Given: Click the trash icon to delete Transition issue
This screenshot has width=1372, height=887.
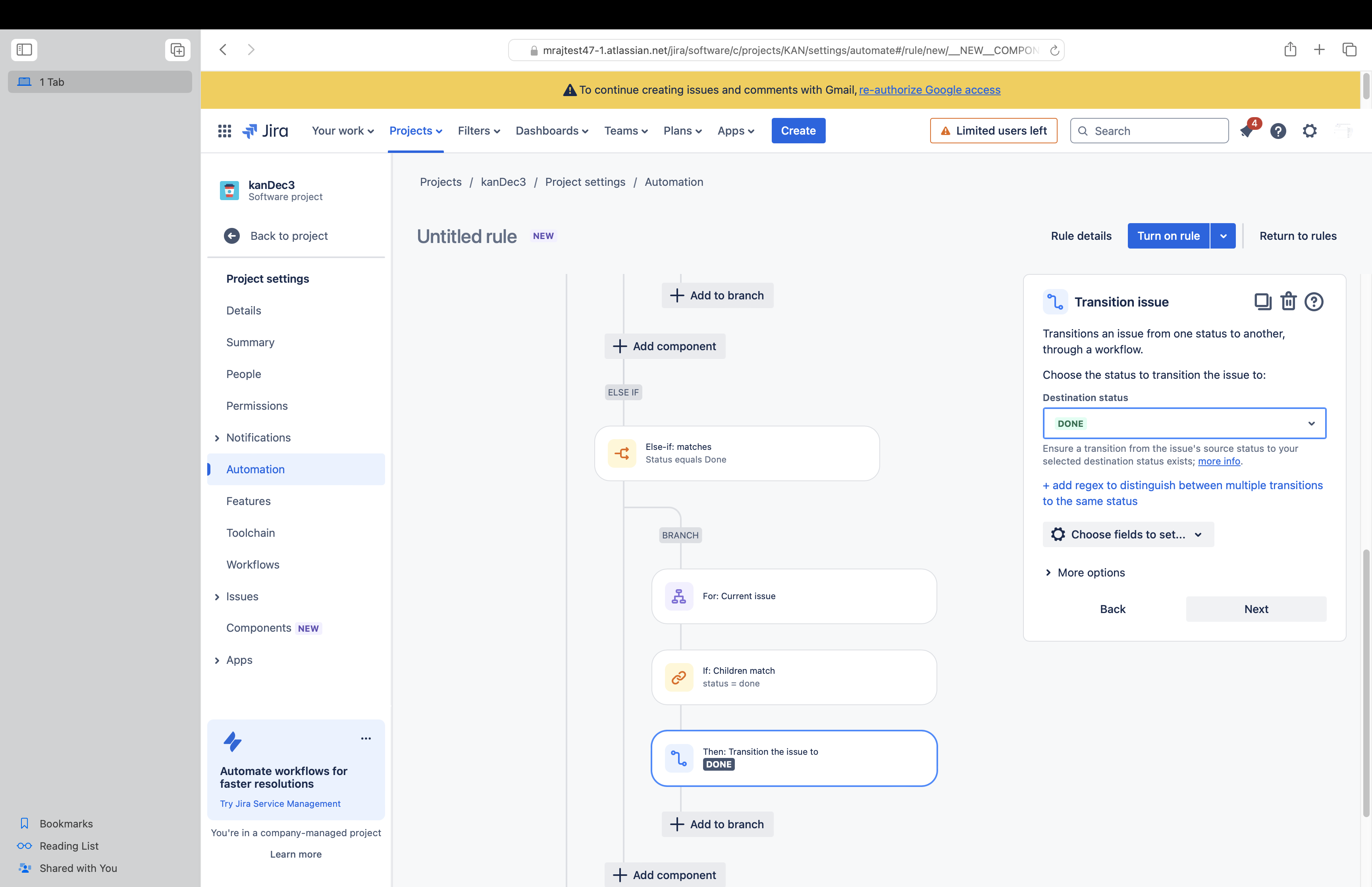Looking at the screenshot, I should (1288, 302).
